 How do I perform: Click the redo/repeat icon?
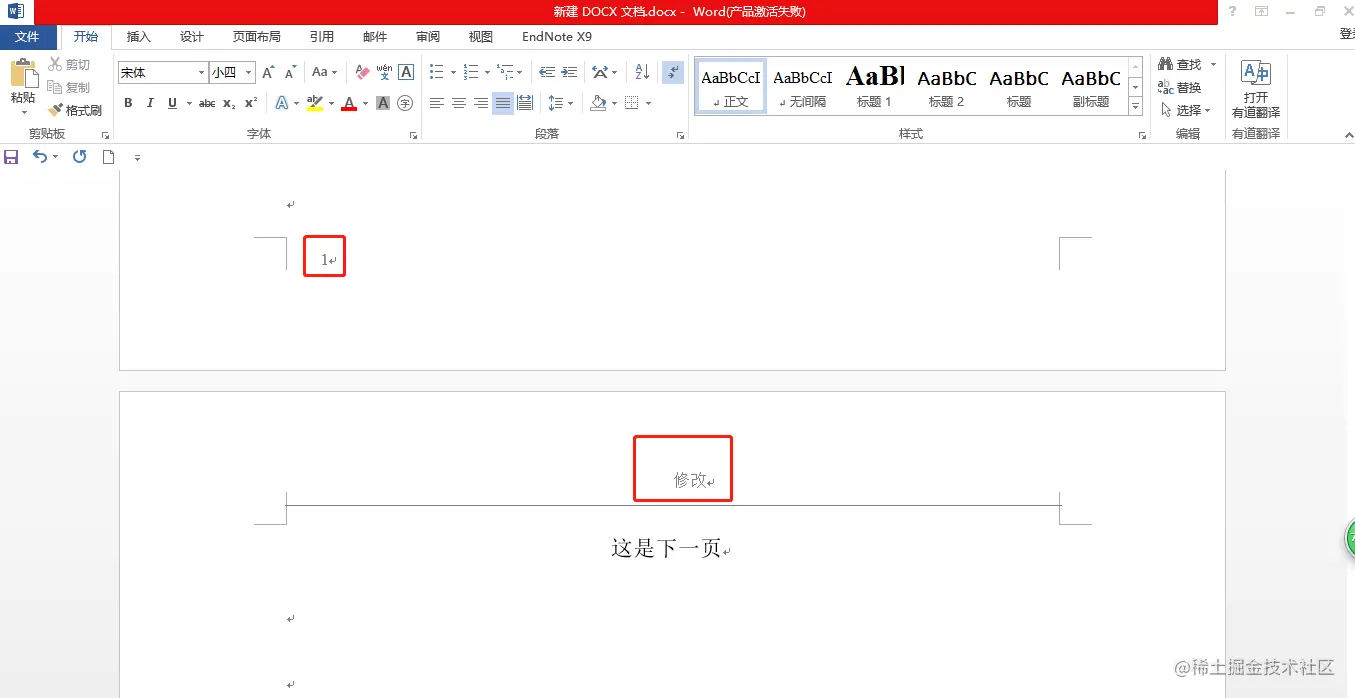(80, 157)
